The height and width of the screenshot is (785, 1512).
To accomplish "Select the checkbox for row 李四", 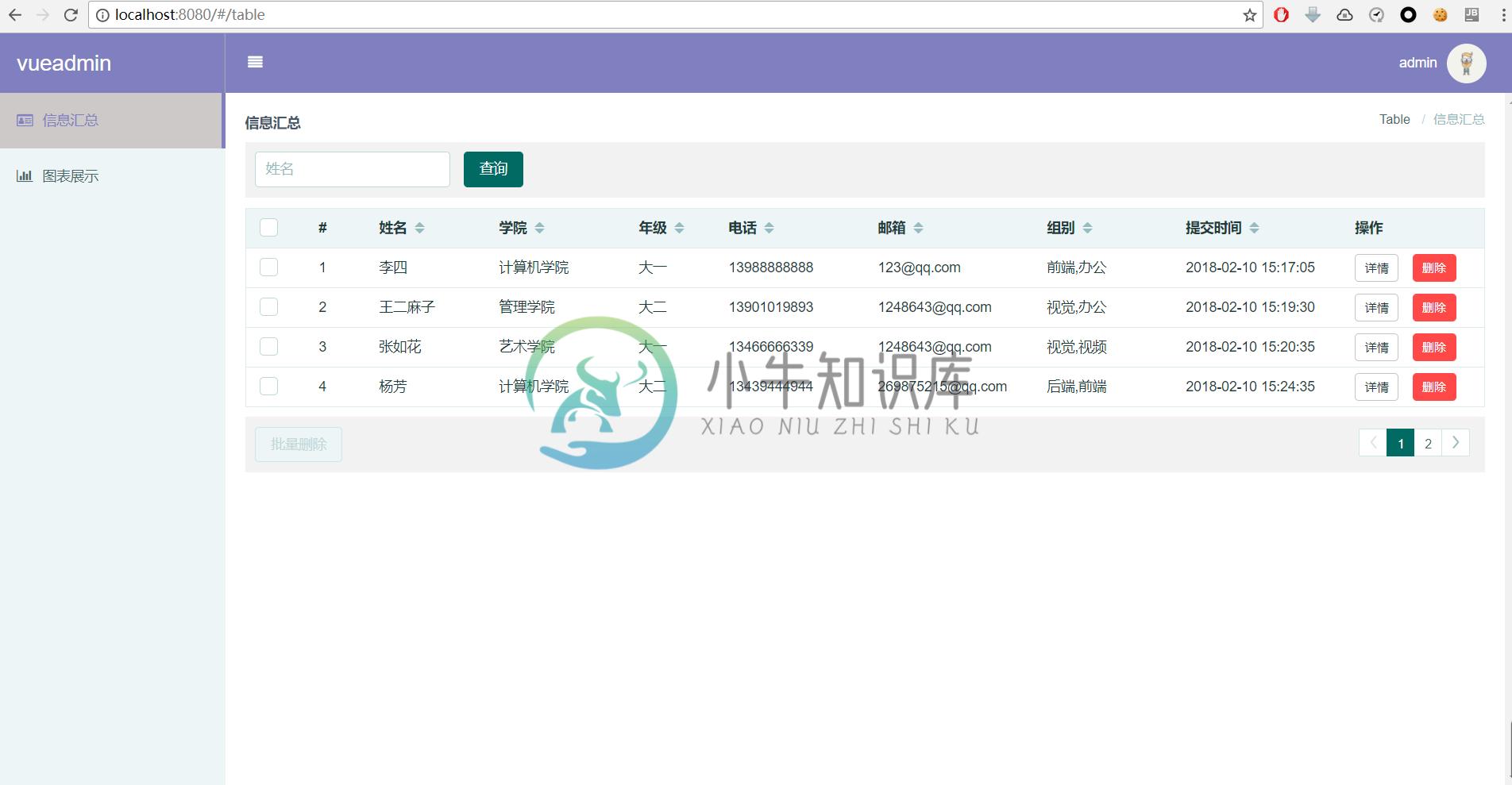I will (x=269, y=267).
